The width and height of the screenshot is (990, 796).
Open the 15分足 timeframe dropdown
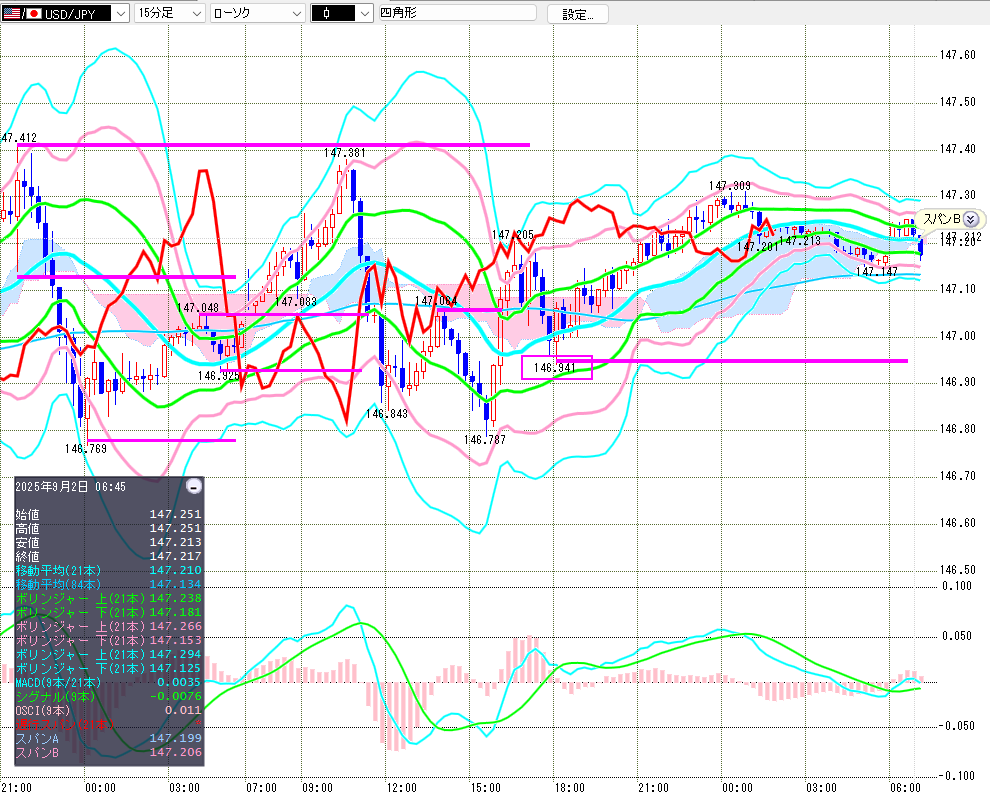point(169,13)
